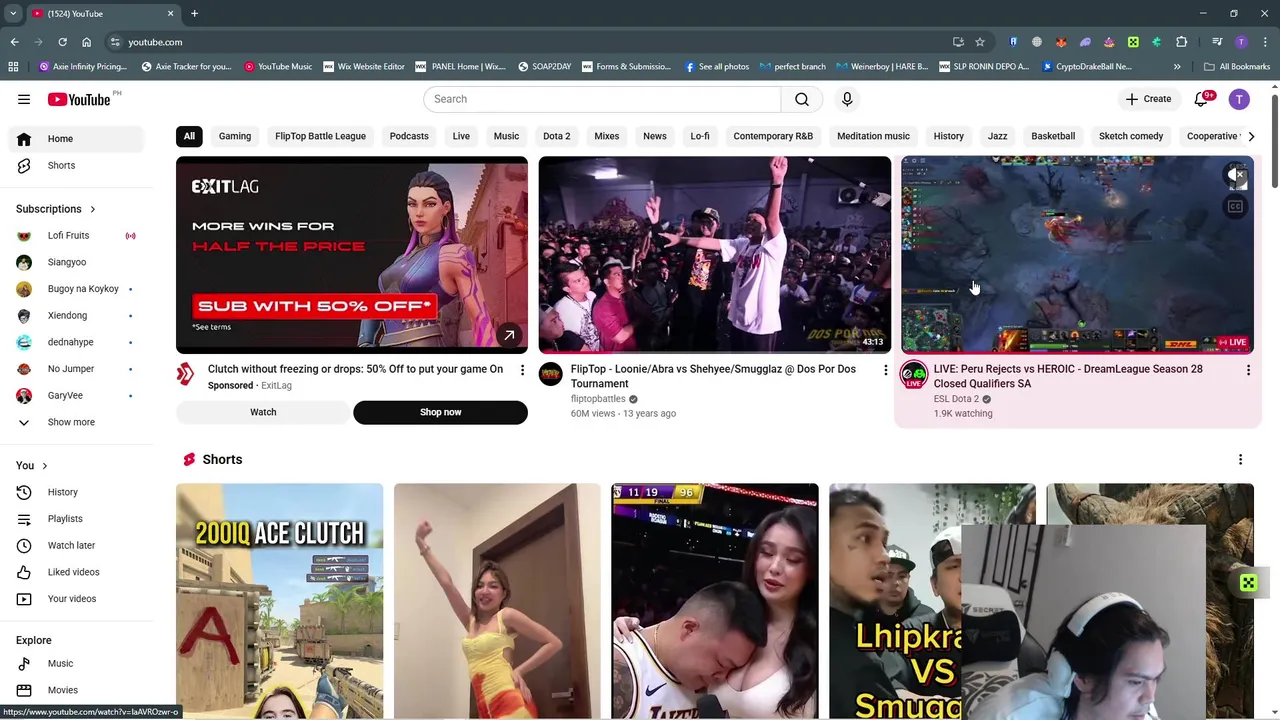
Task: Expand the You section chevron
Action: [x=44, y=466]
